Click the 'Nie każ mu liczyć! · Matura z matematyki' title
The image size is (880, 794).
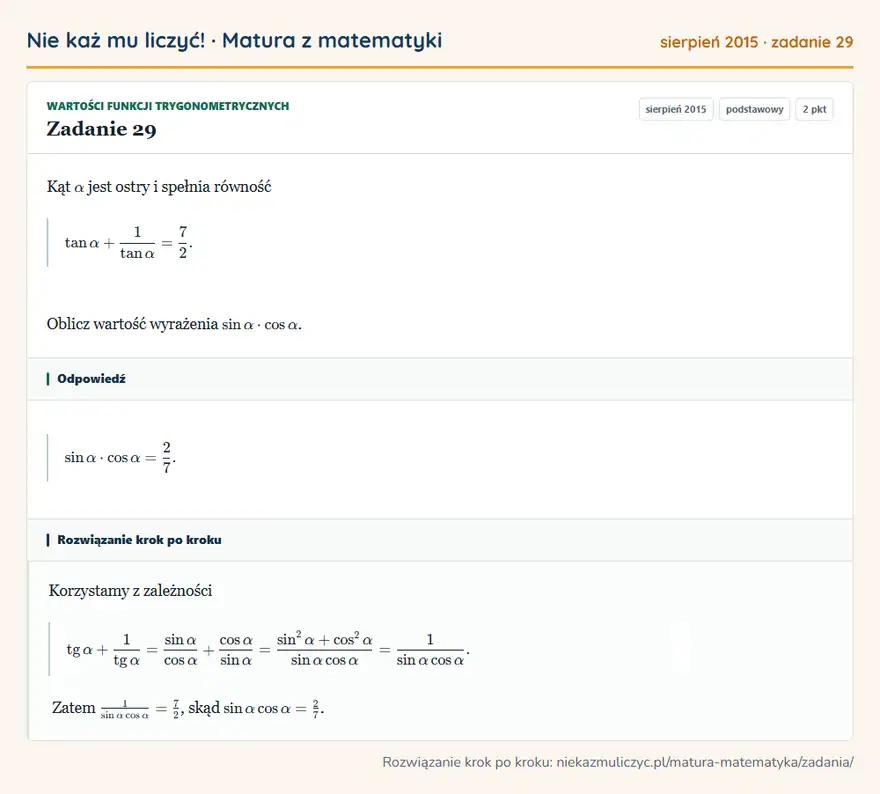pos(234,41)
